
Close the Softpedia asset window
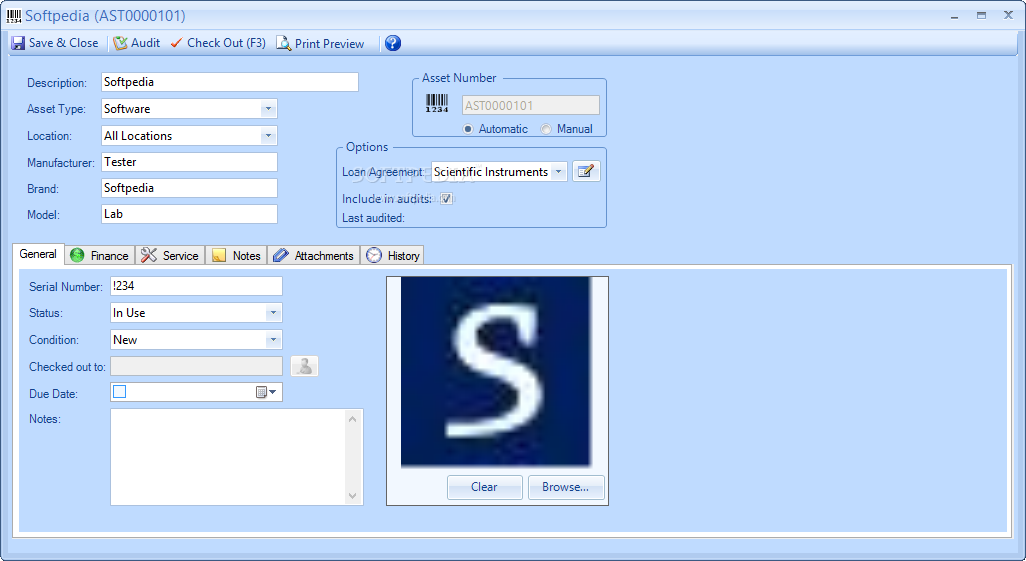(1008, 15)
